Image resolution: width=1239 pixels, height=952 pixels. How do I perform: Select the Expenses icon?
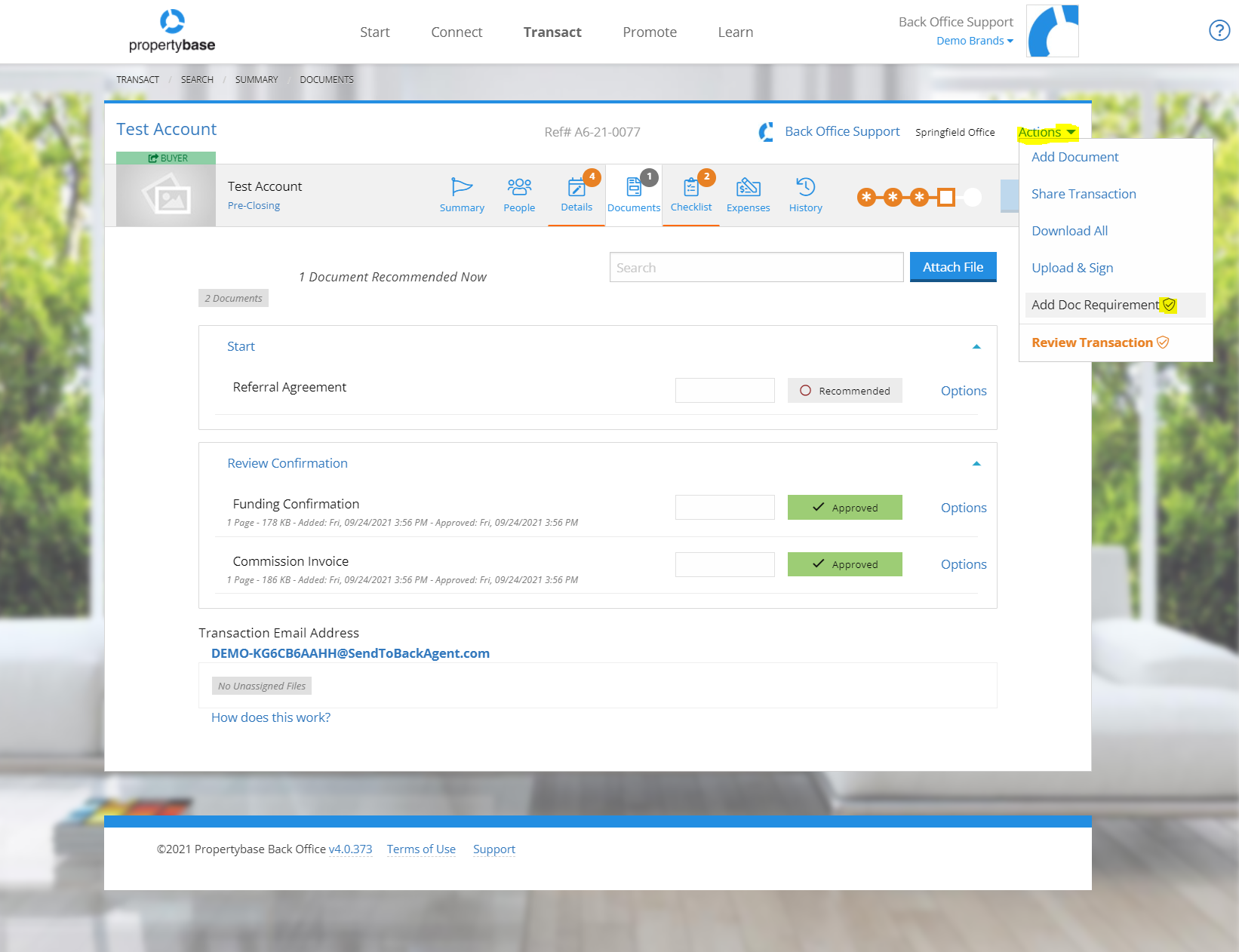click(748, 194)
